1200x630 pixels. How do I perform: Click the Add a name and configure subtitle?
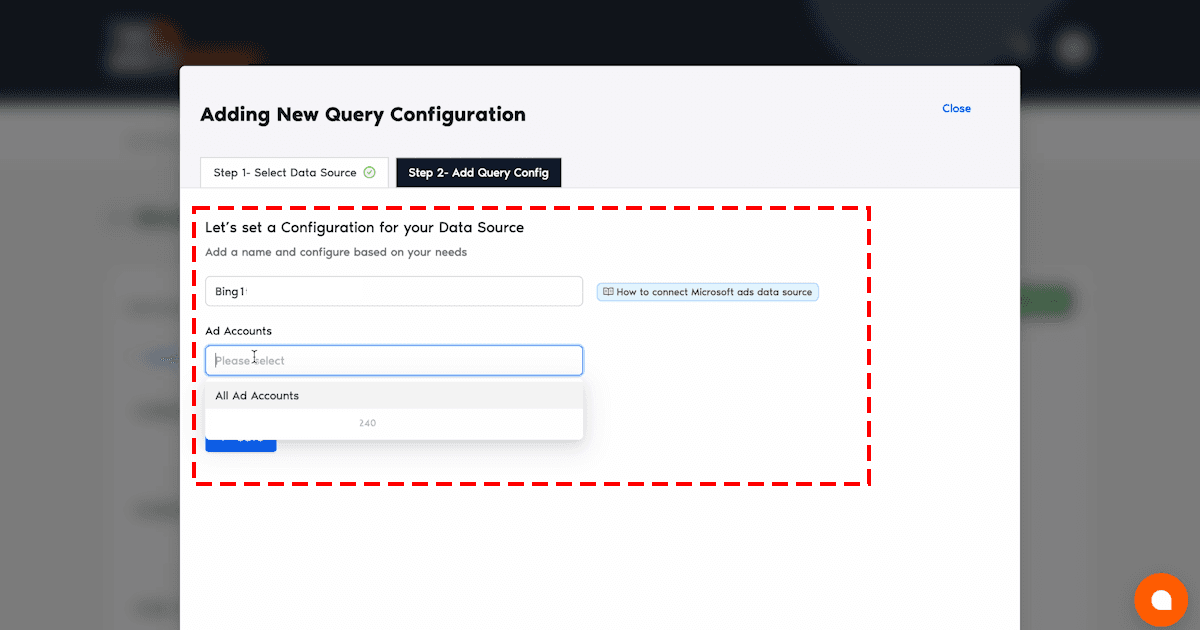click(335, 253)
